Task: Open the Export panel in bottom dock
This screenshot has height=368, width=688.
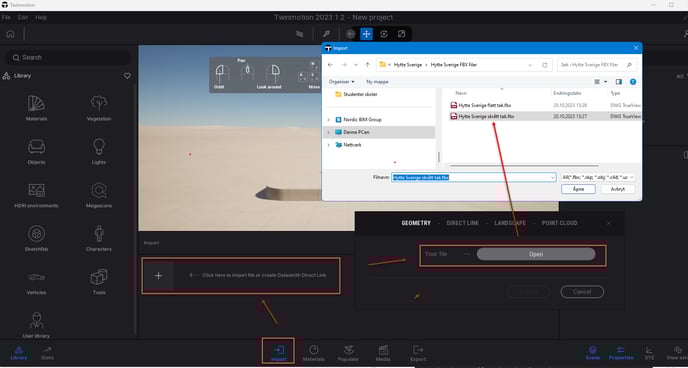Action: [418, 353]
